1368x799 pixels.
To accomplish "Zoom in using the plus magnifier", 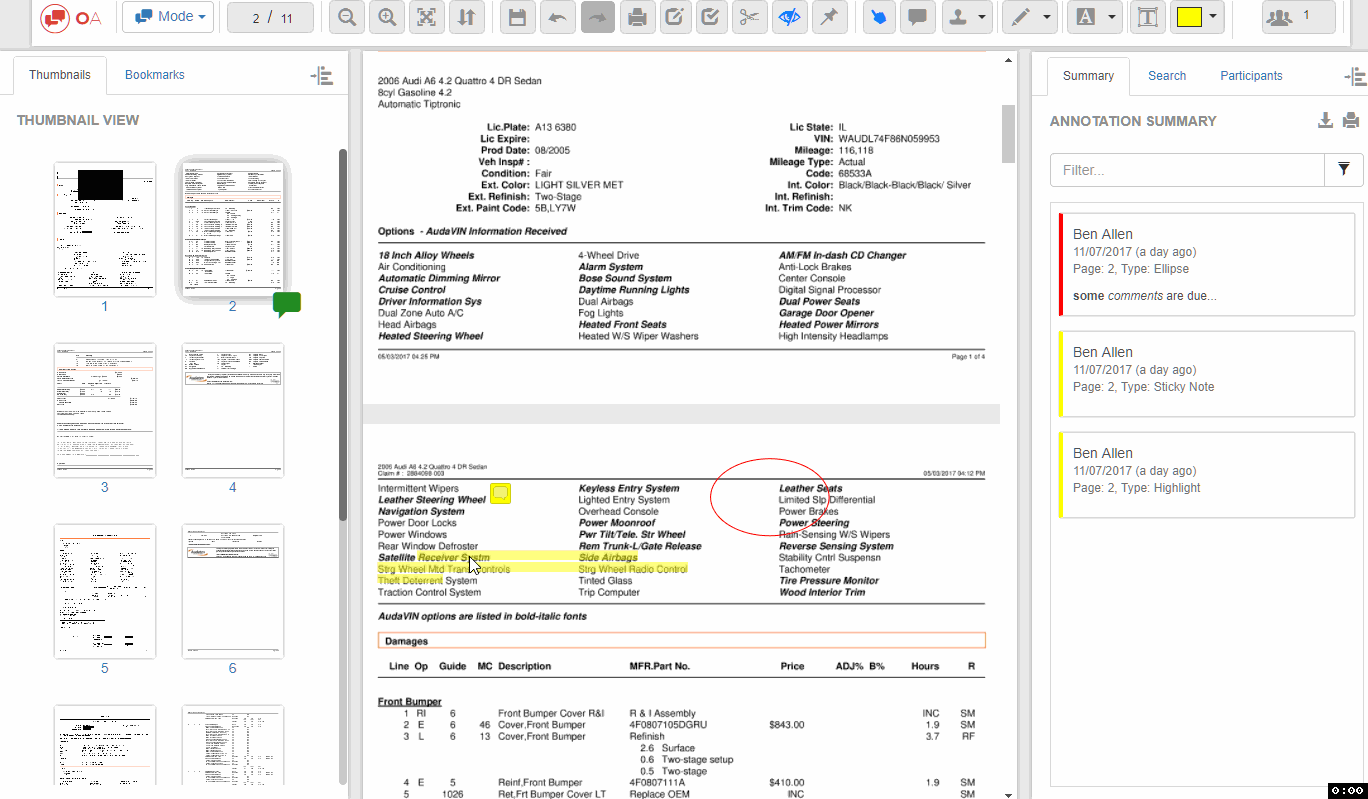I will 387,17.
